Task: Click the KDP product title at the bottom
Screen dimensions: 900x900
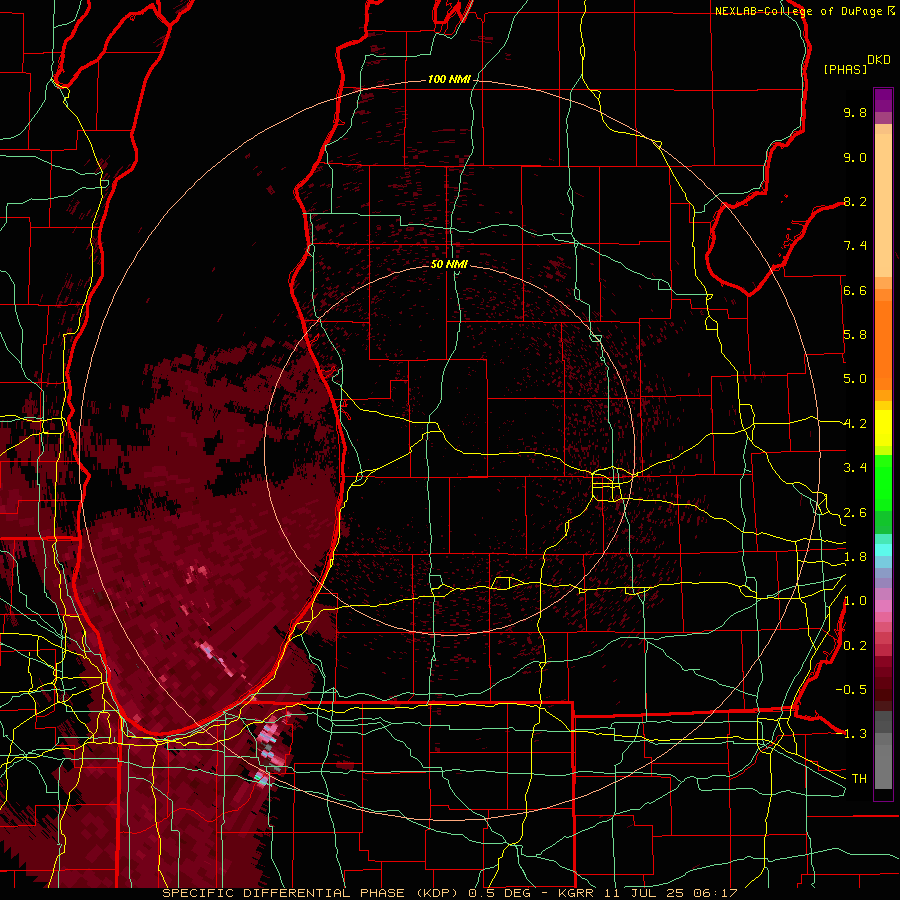Action: (449, 893)
